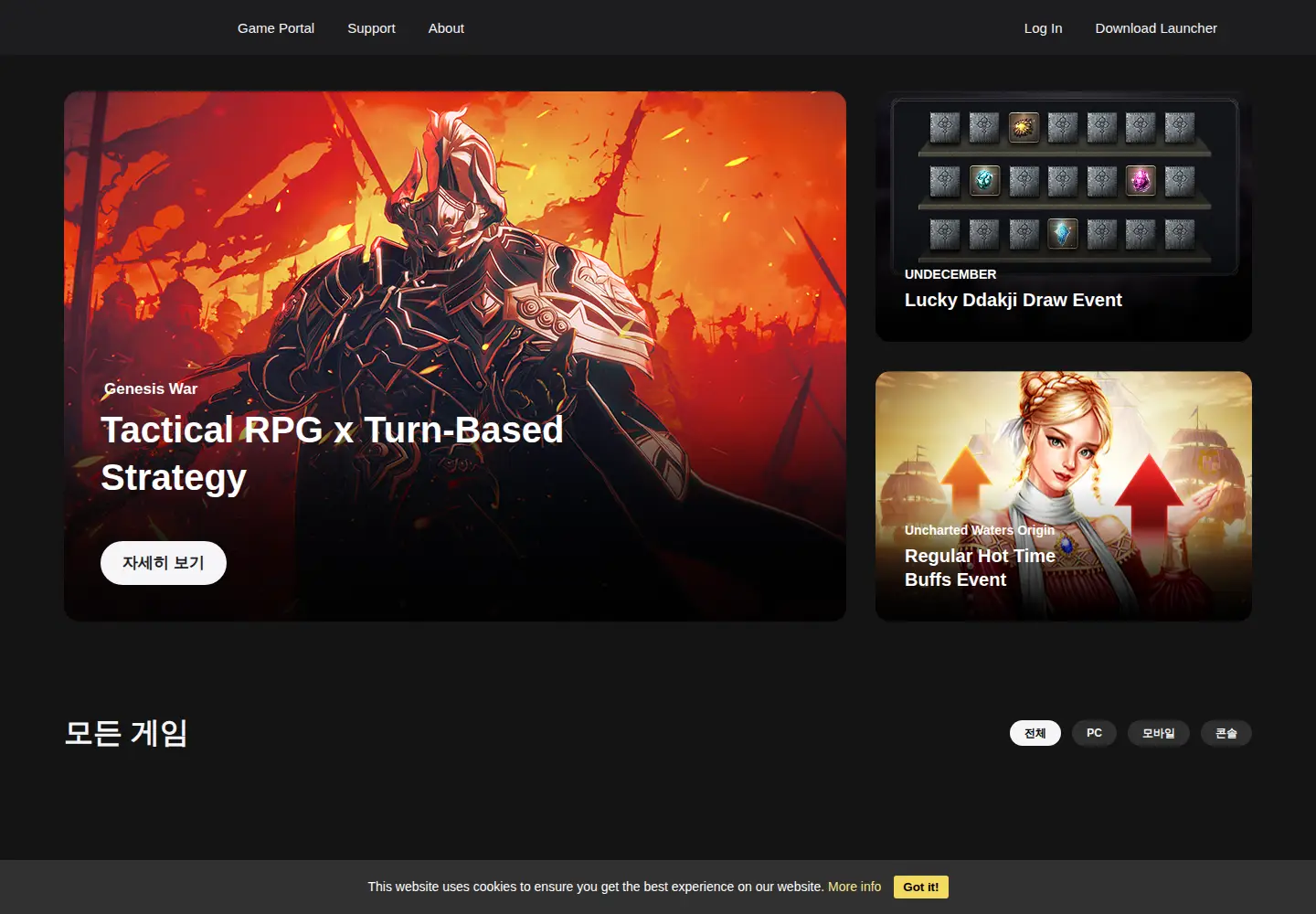Open the About page
The width and height of the screenshot is (1316, 914).
pyautogui.click(x=446, y=28)
